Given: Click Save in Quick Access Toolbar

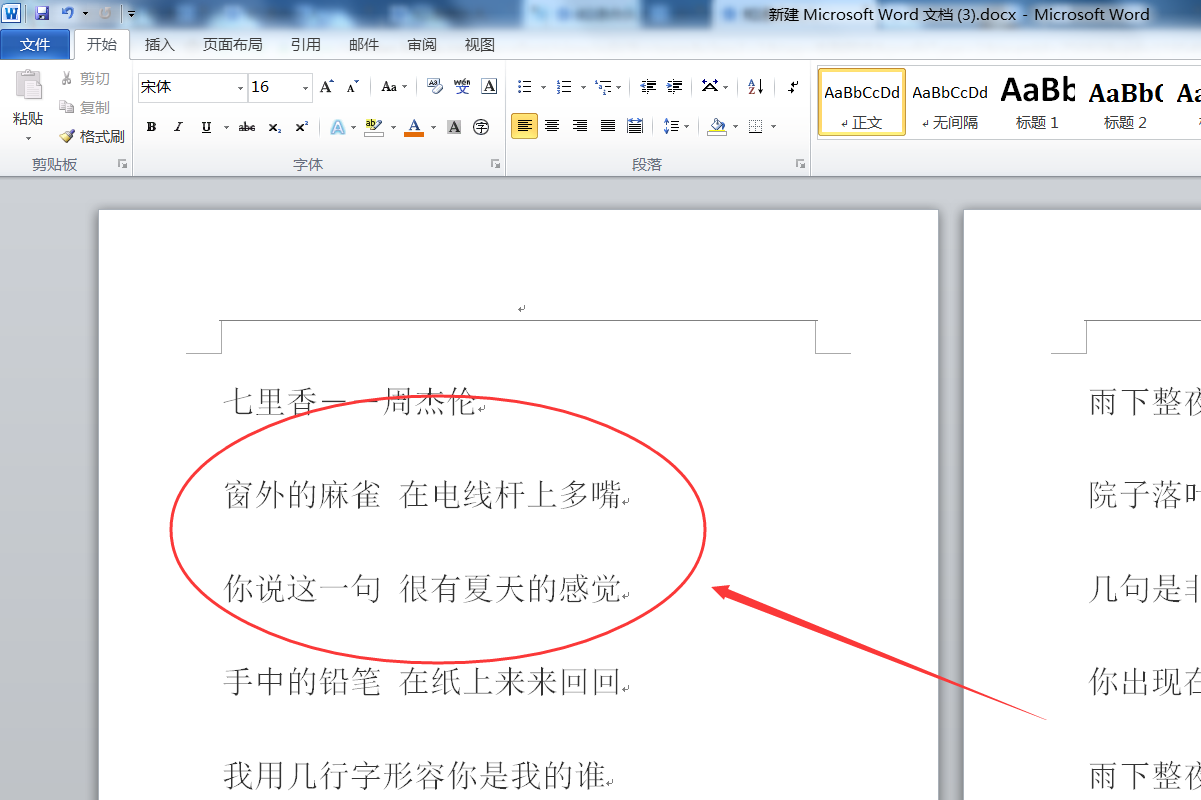Looking at the screenshot, I should 42,13.
